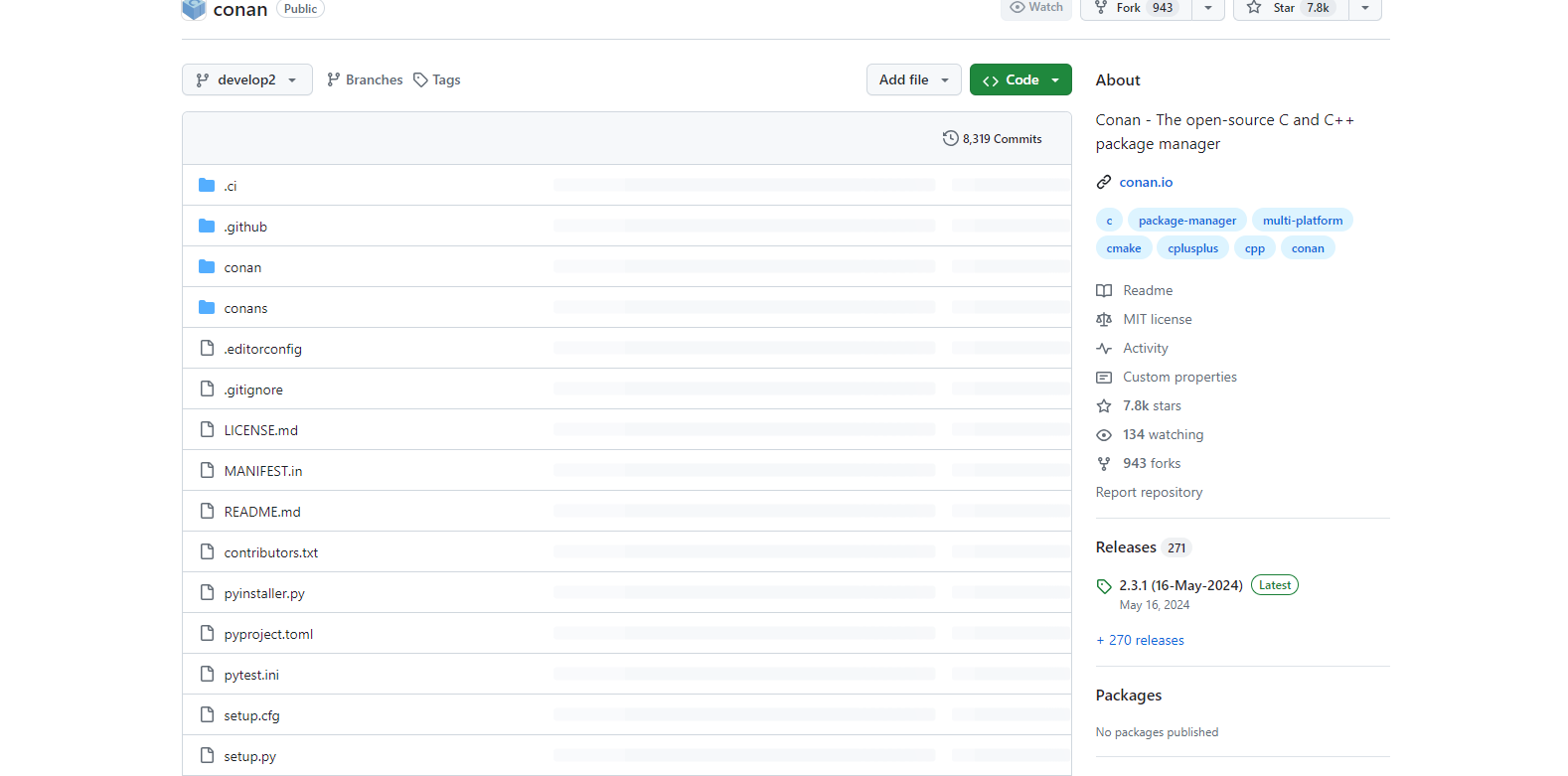Open the pyproject.toml file name
Screen dimensions: 1568x776
268,634
